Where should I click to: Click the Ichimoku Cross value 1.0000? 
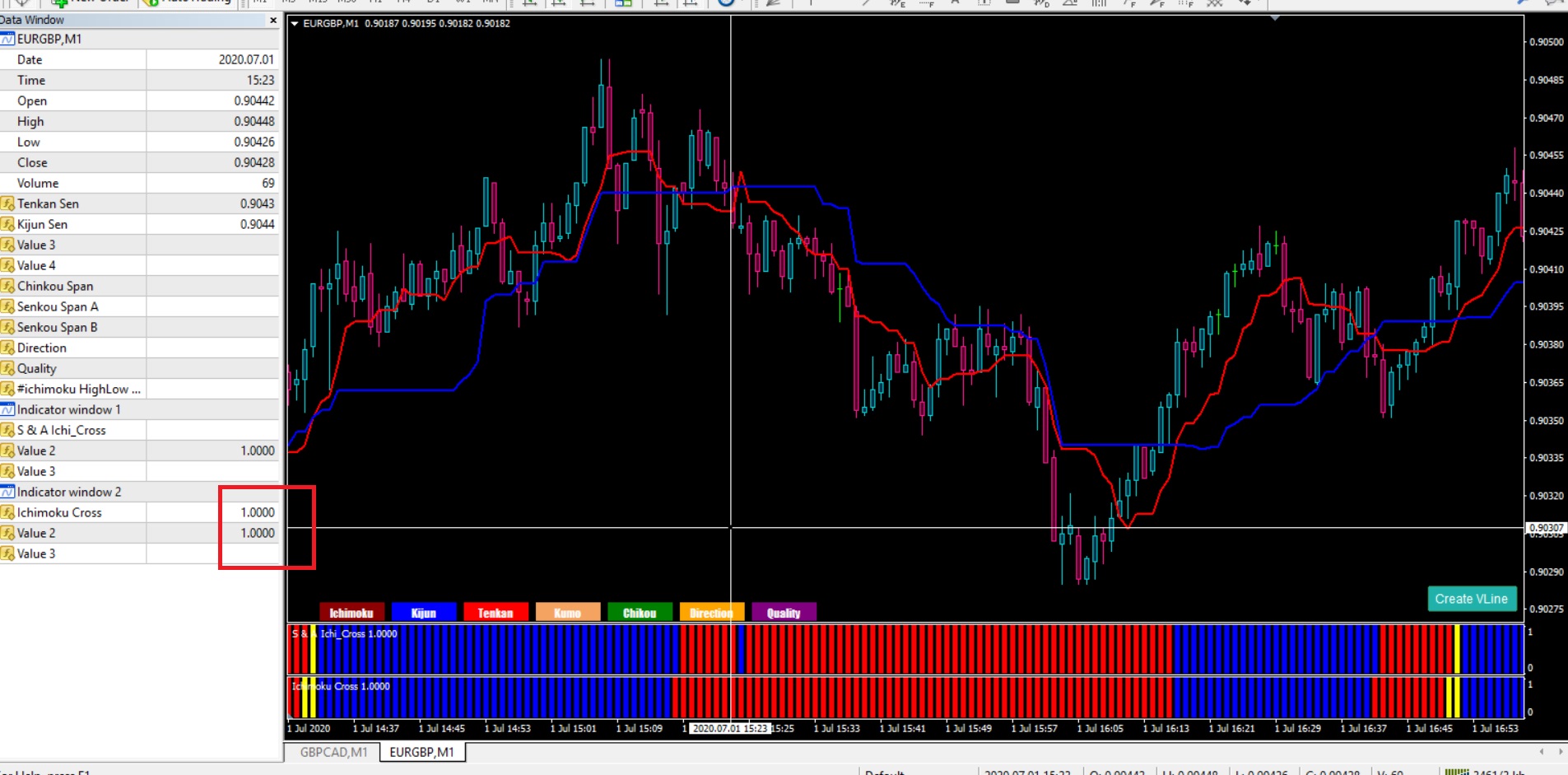click(x=257, y=512)
